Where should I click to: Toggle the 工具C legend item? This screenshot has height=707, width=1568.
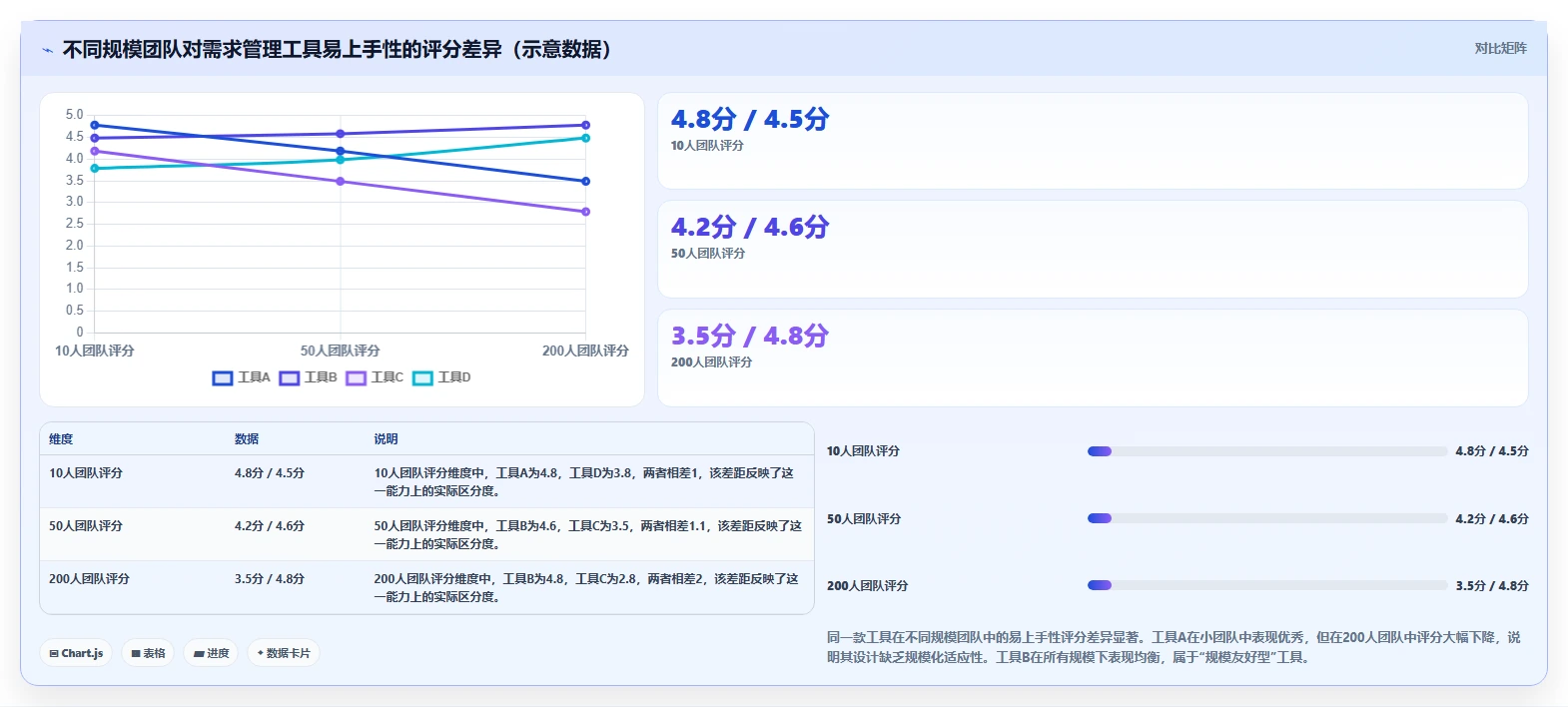click(376, 377)
